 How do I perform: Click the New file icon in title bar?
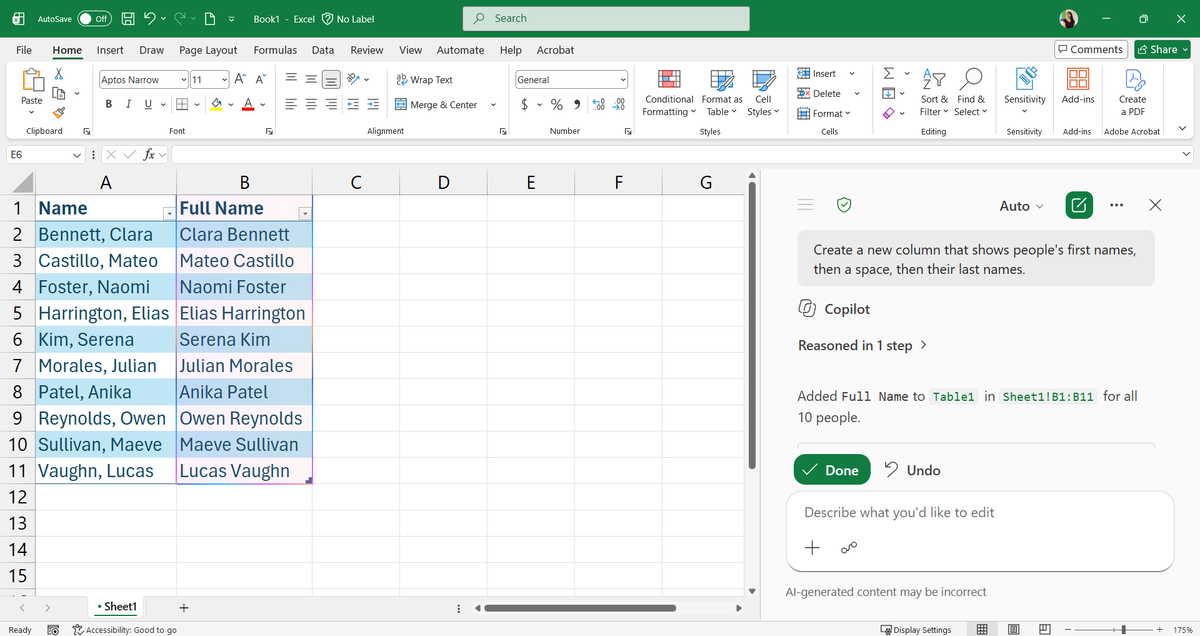coord(211,19)
